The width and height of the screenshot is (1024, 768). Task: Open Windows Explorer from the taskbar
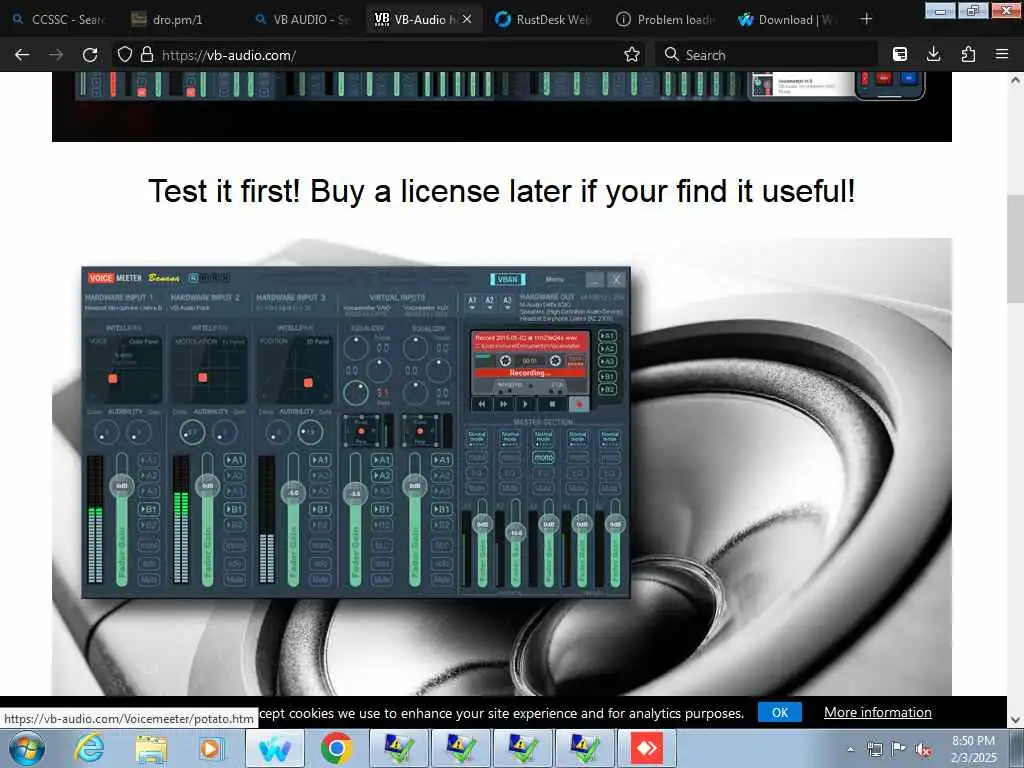pyautogui.click(x=151, y=748)
